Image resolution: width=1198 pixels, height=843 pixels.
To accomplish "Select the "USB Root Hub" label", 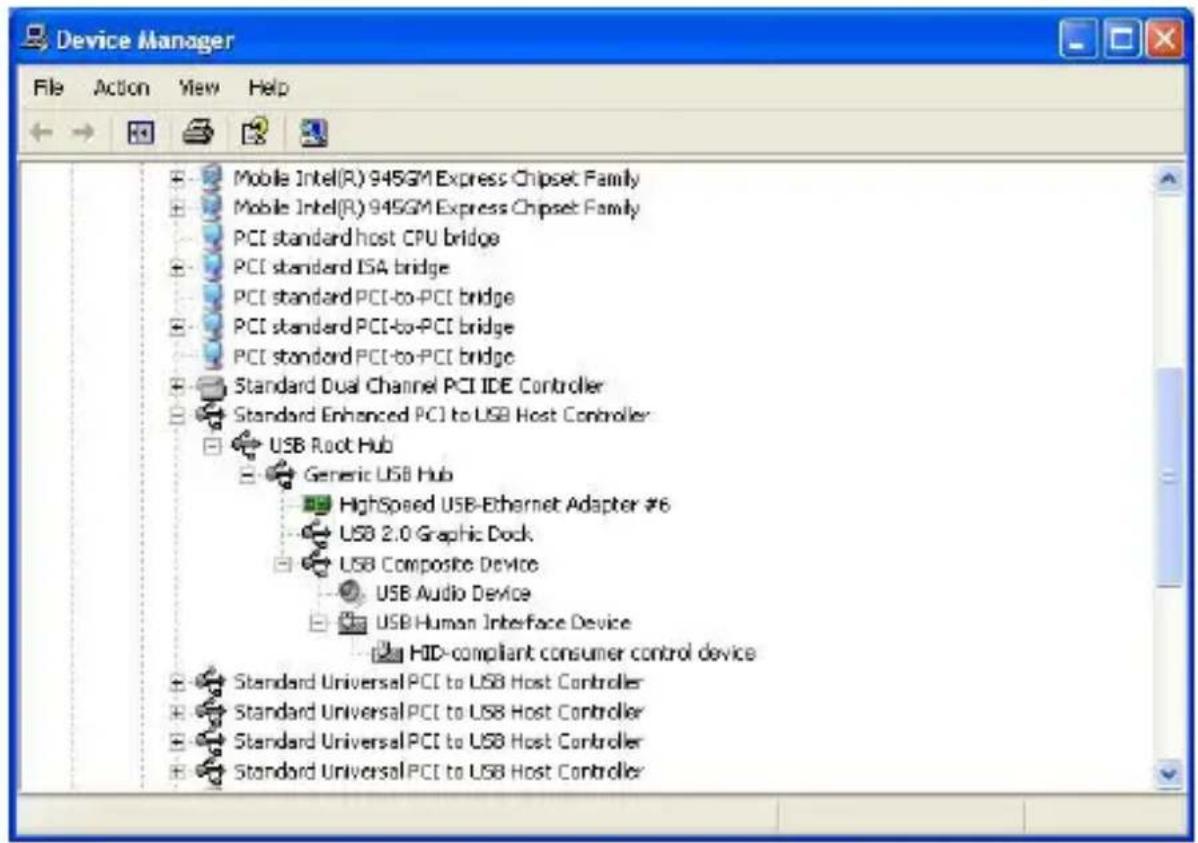I will (331, 445).
